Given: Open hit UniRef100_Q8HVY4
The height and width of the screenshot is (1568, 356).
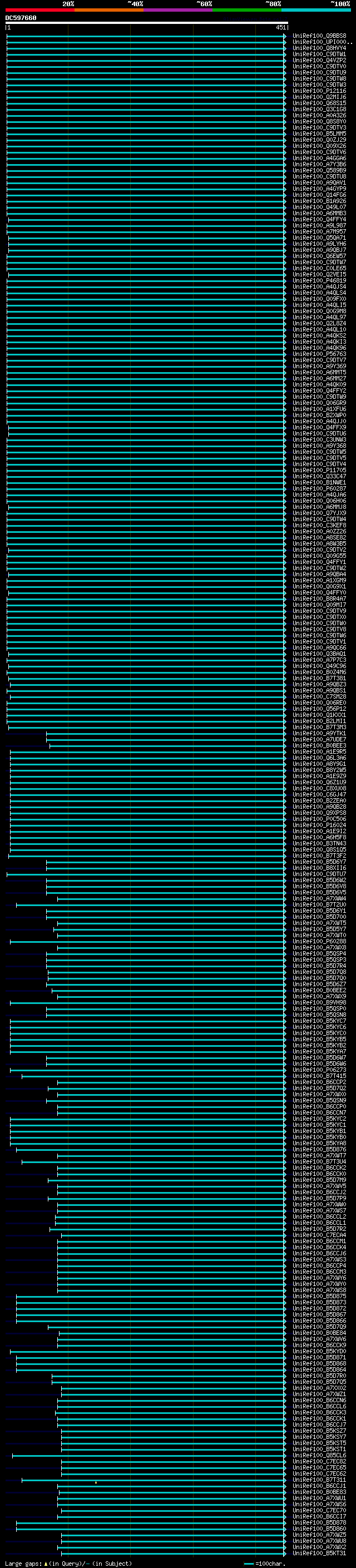Looking at the screenshot, I should pyautogui.click(x=319, y=48).
